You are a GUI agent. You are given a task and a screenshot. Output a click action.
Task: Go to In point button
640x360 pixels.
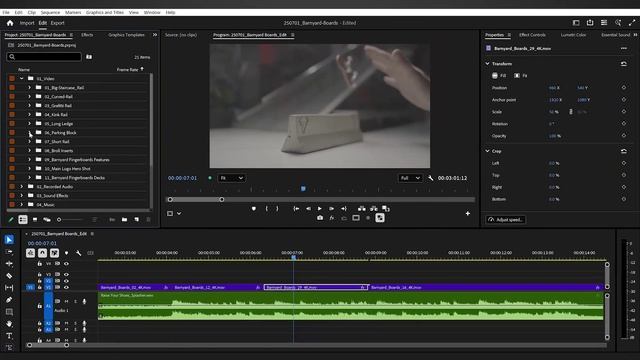(296, 209)
